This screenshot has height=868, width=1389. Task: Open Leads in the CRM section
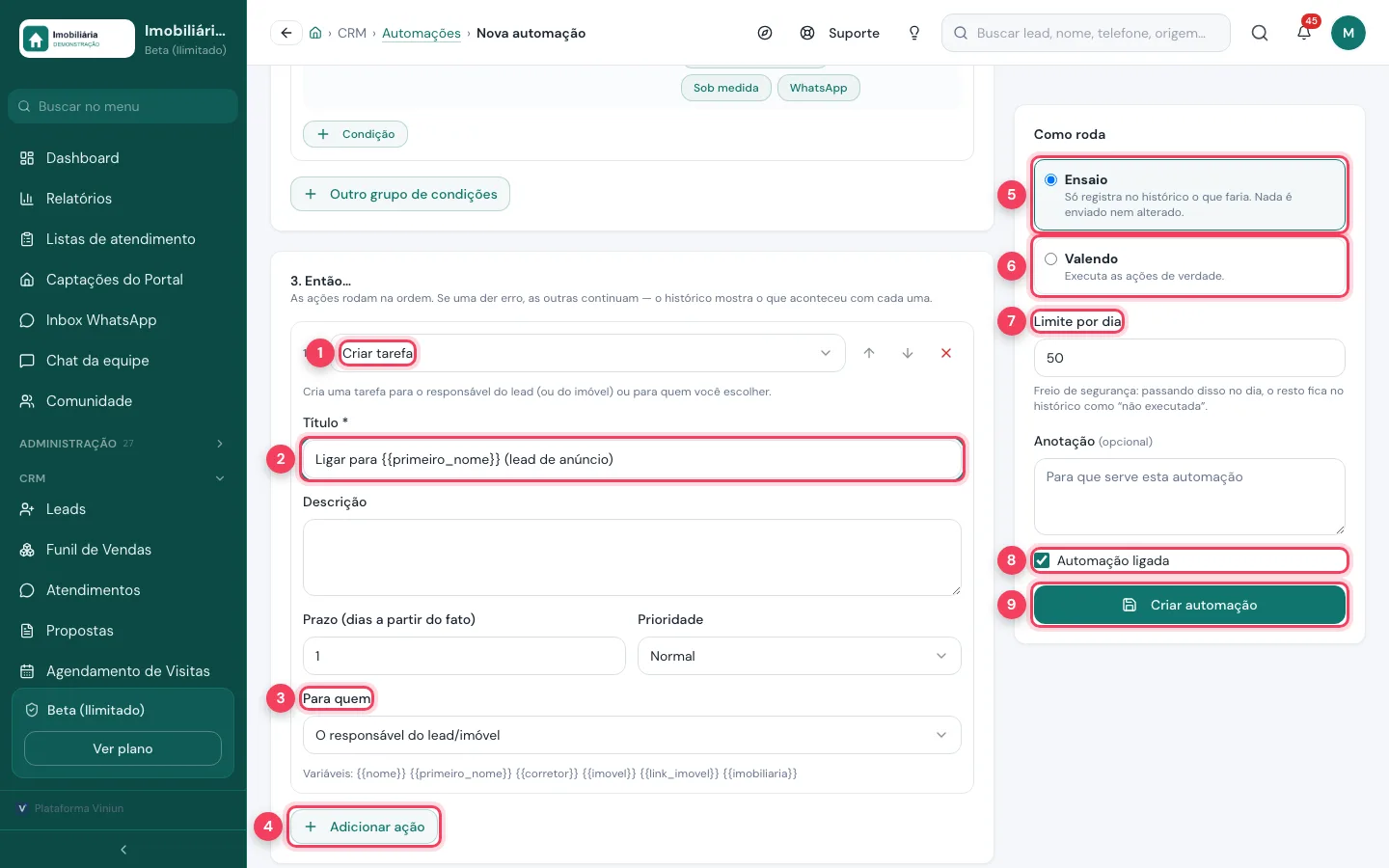123,509
